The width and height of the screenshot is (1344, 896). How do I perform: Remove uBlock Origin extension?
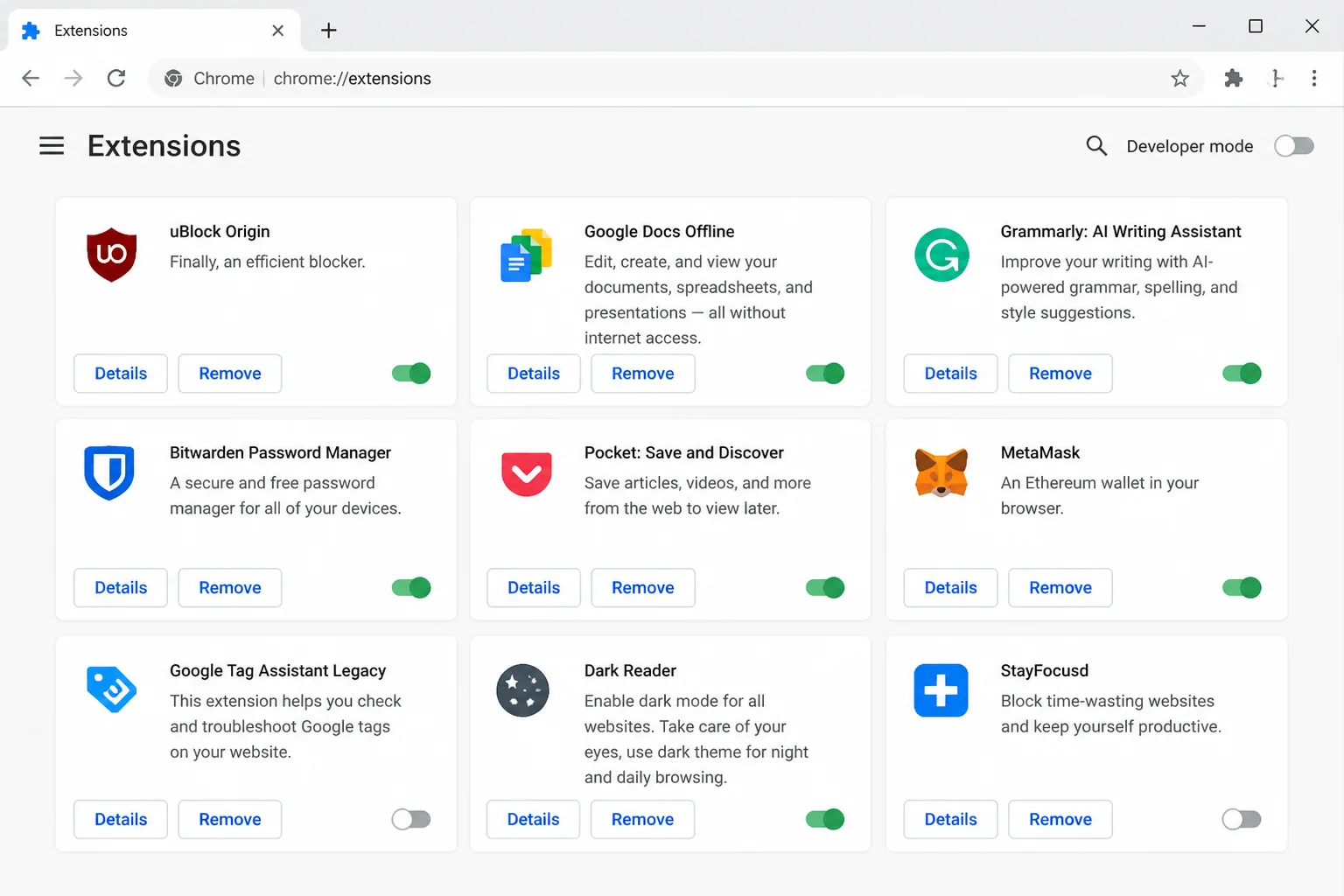click(230, 374)
